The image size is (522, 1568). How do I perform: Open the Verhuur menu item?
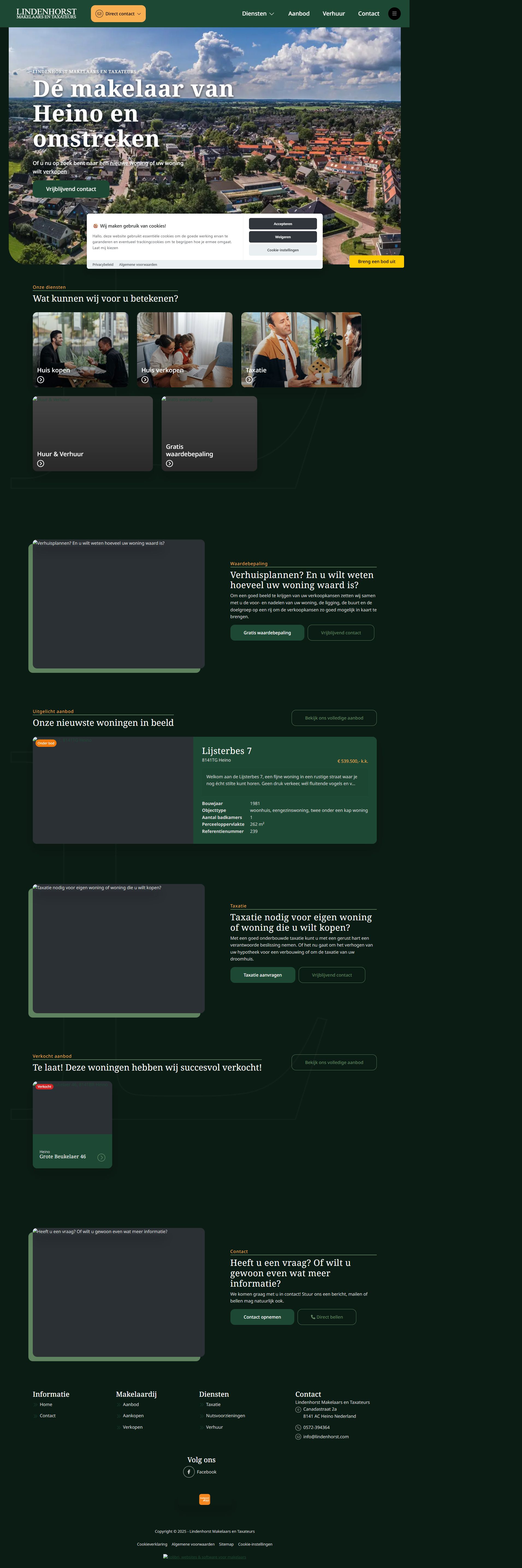[x=333, y=13]
